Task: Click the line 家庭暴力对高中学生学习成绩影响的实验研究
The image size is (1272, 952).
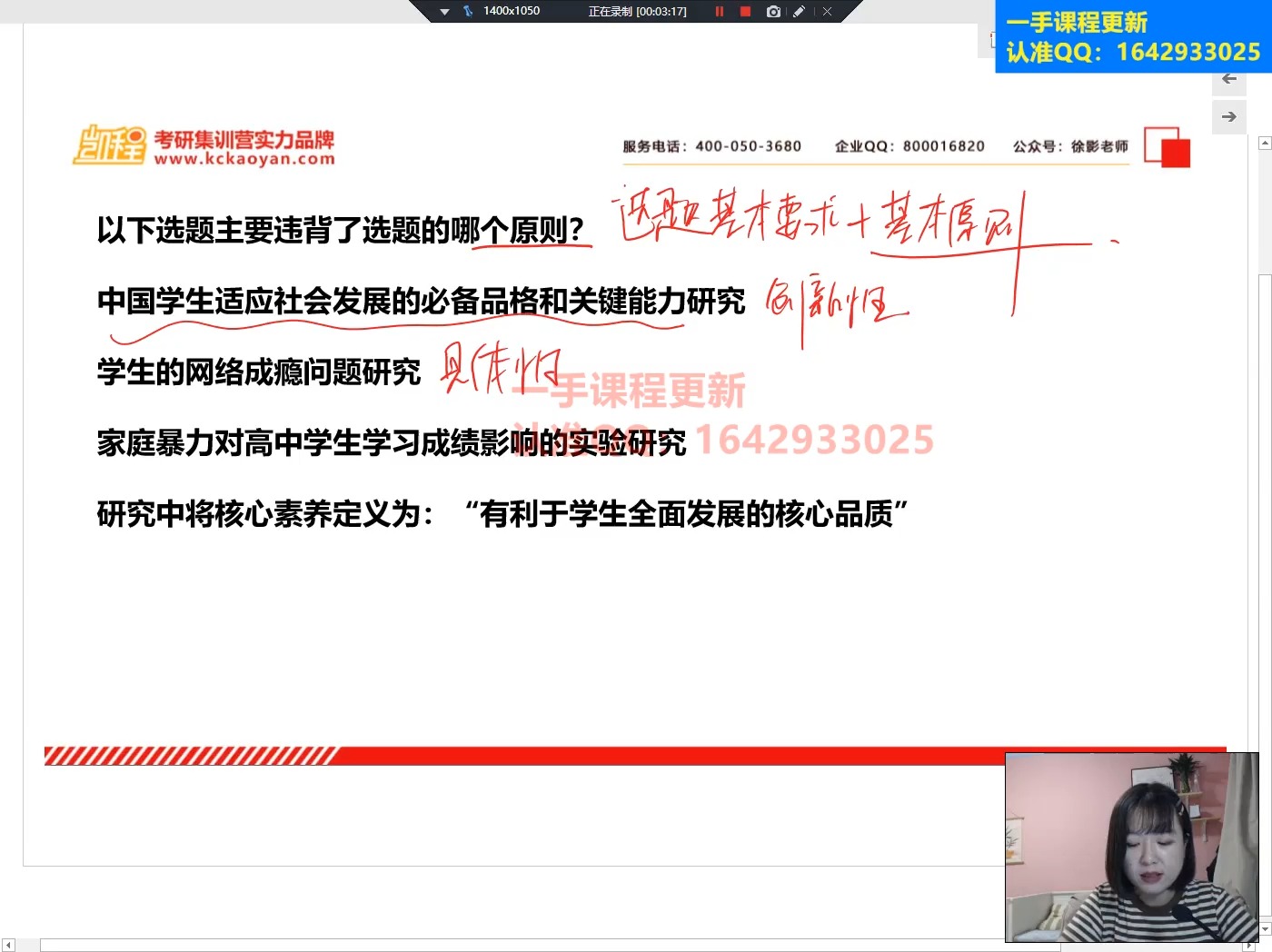Action: pyautogui.click(x=392, y=442)
